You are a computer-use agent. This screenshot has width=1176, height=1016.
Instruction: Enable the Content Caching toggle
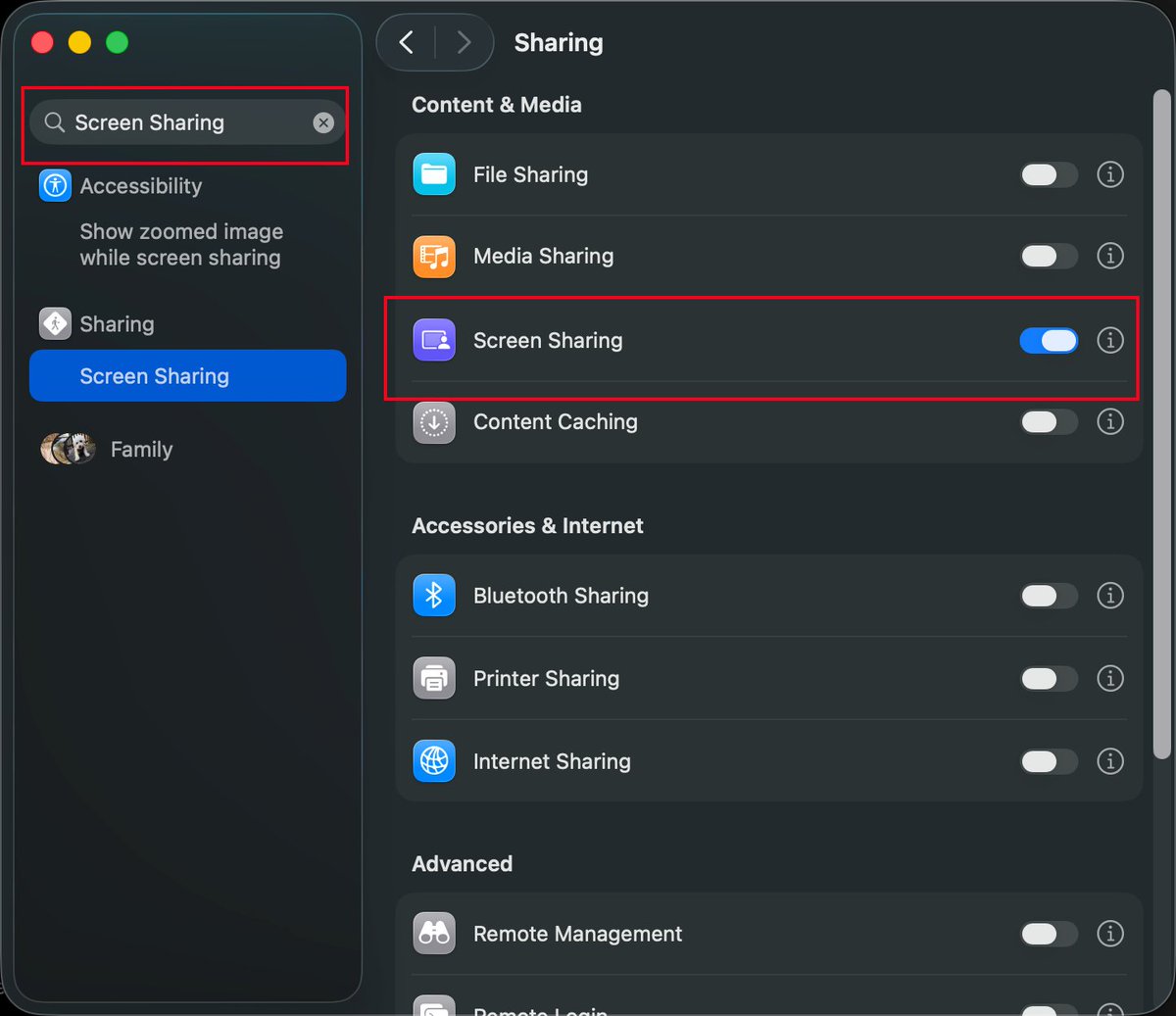(x=1049, y=421)
